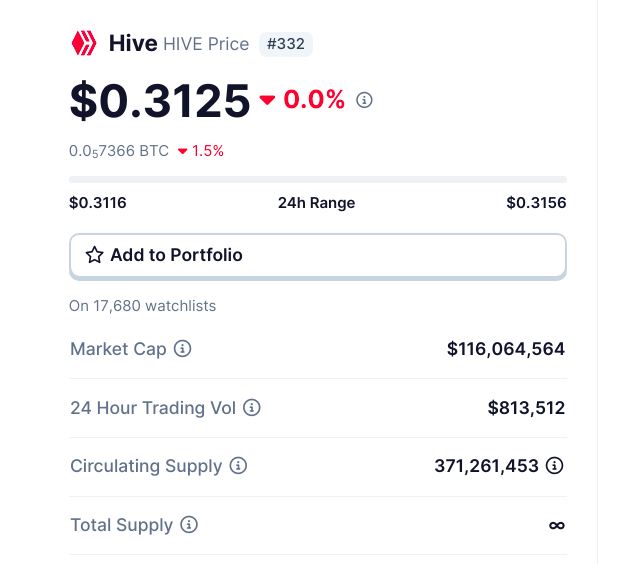This screenshot has width=618, height=564.
Task: Click the 0.0₅7366 BTC price text
Action: coord(119,151)
